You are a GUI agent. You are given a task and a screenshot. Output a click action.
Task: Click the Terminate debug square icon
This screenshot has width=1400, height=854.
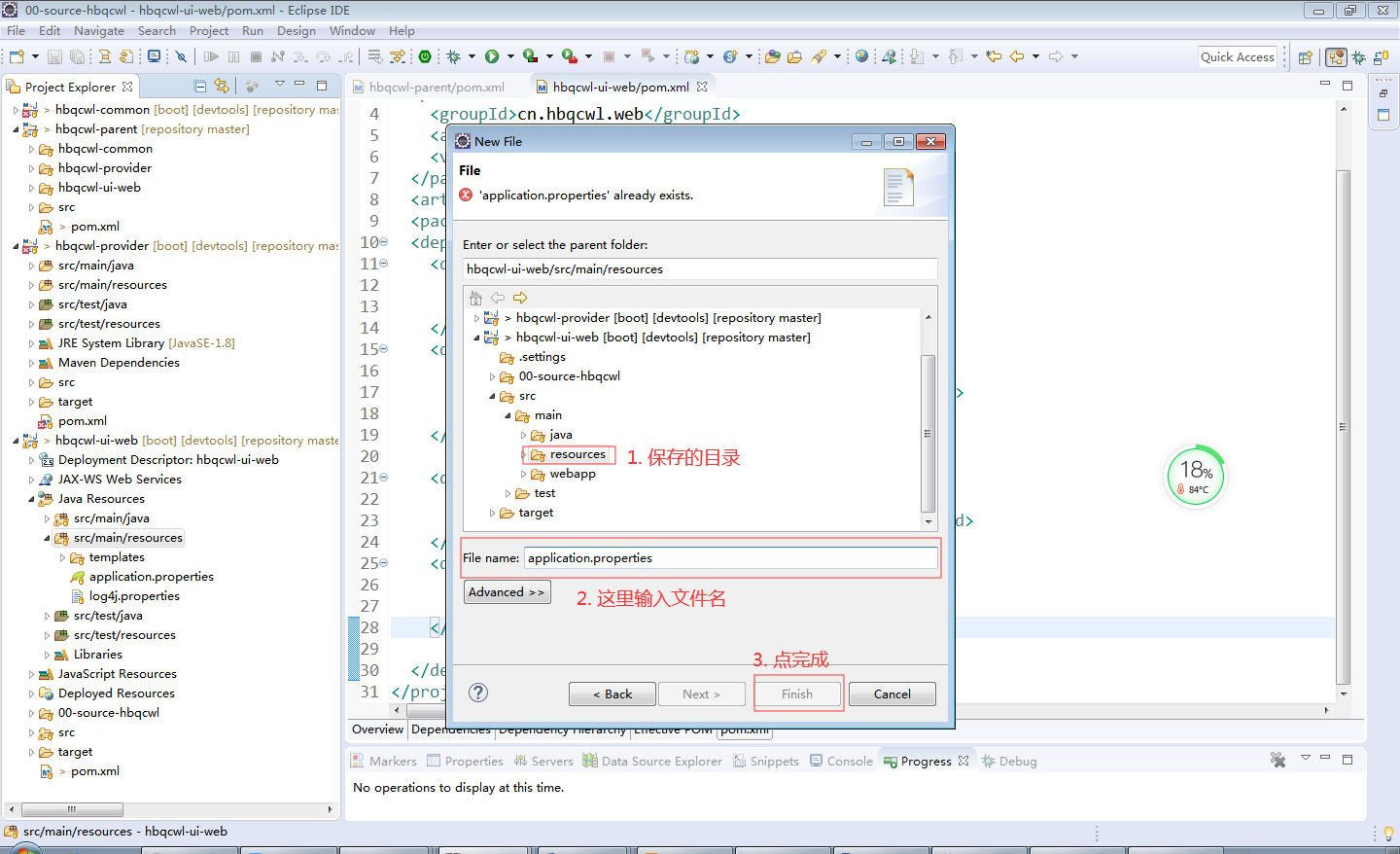[256, 56]
